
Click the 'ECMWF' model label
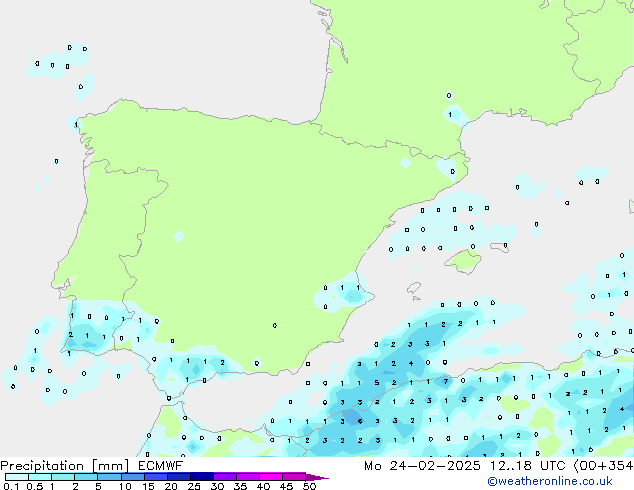point(161,465)
